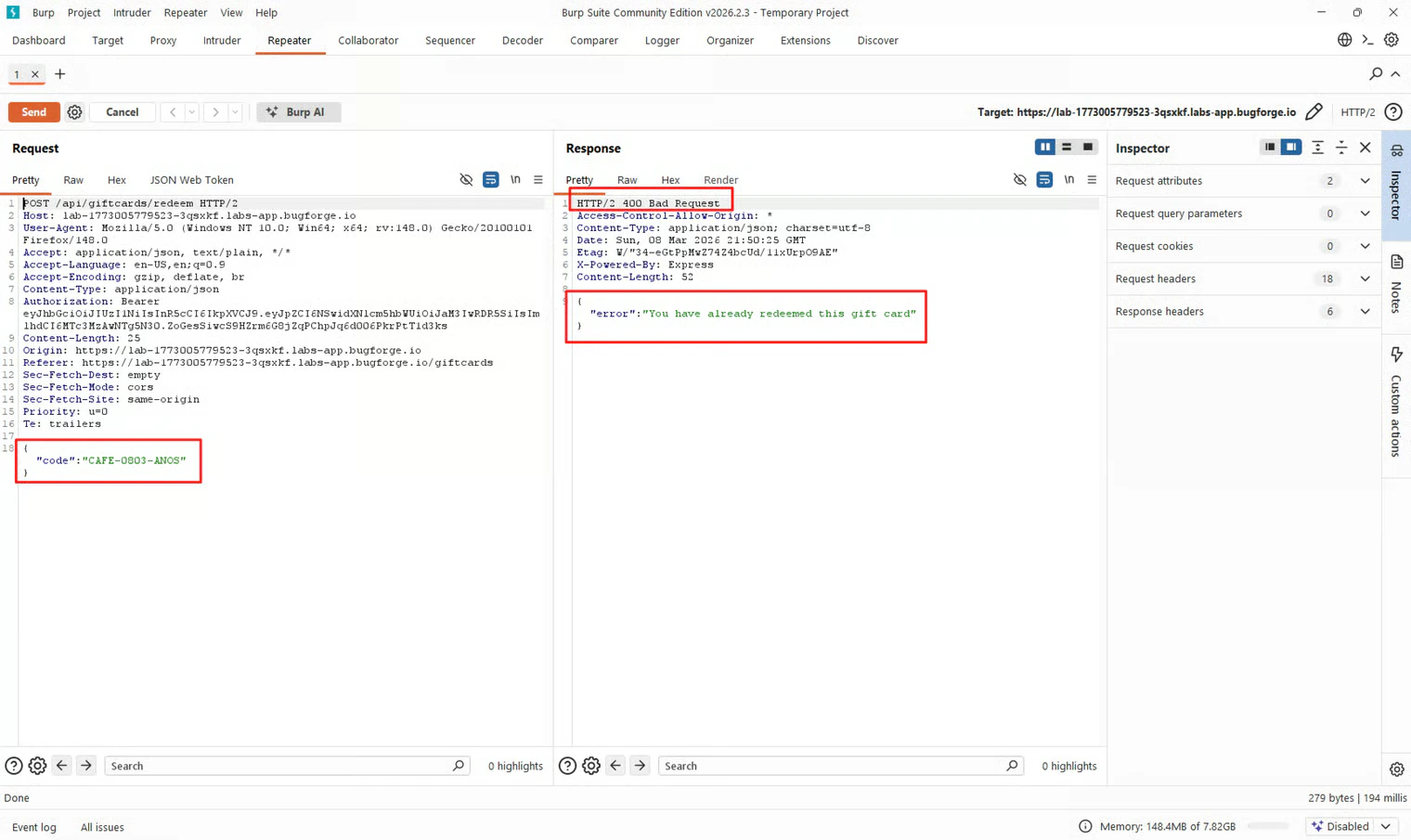This screenshot has width=1411, height=840.
Task: Expand all Inspector sections
Action: [1317, 148]
